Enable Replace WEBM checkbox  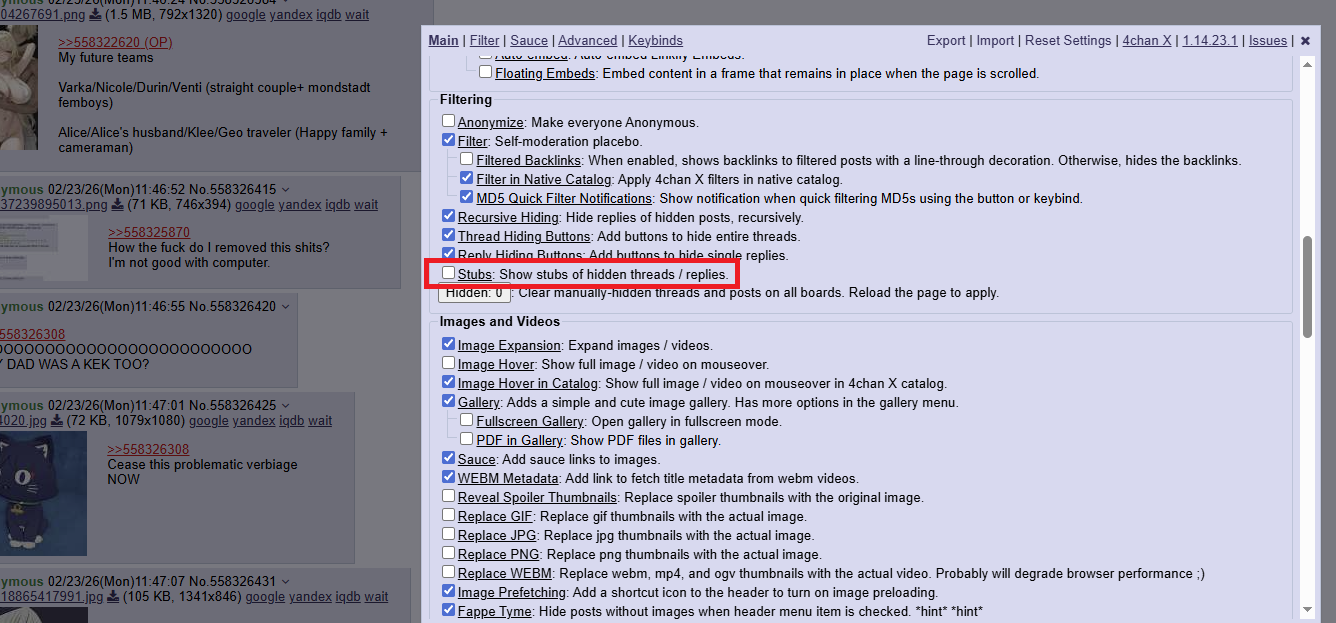[x=449, y=573]
